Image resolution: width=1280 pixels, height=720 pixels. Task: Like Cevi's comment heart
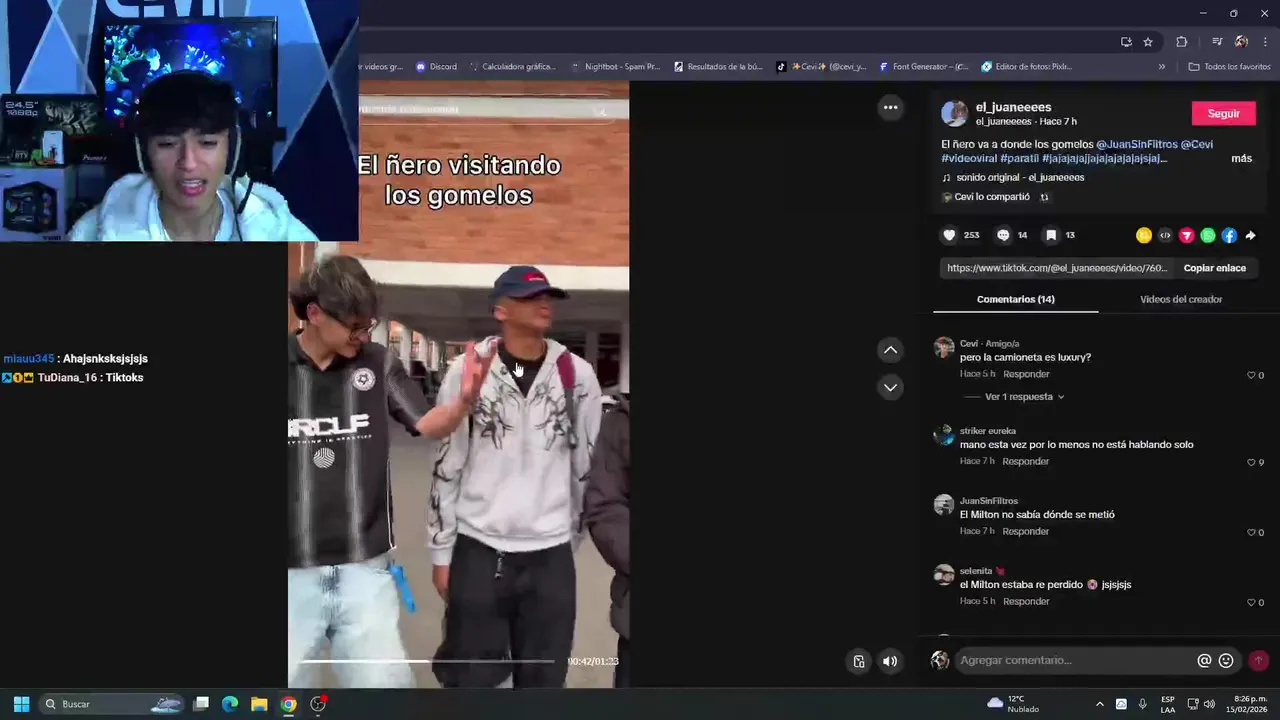[1251, 375]
